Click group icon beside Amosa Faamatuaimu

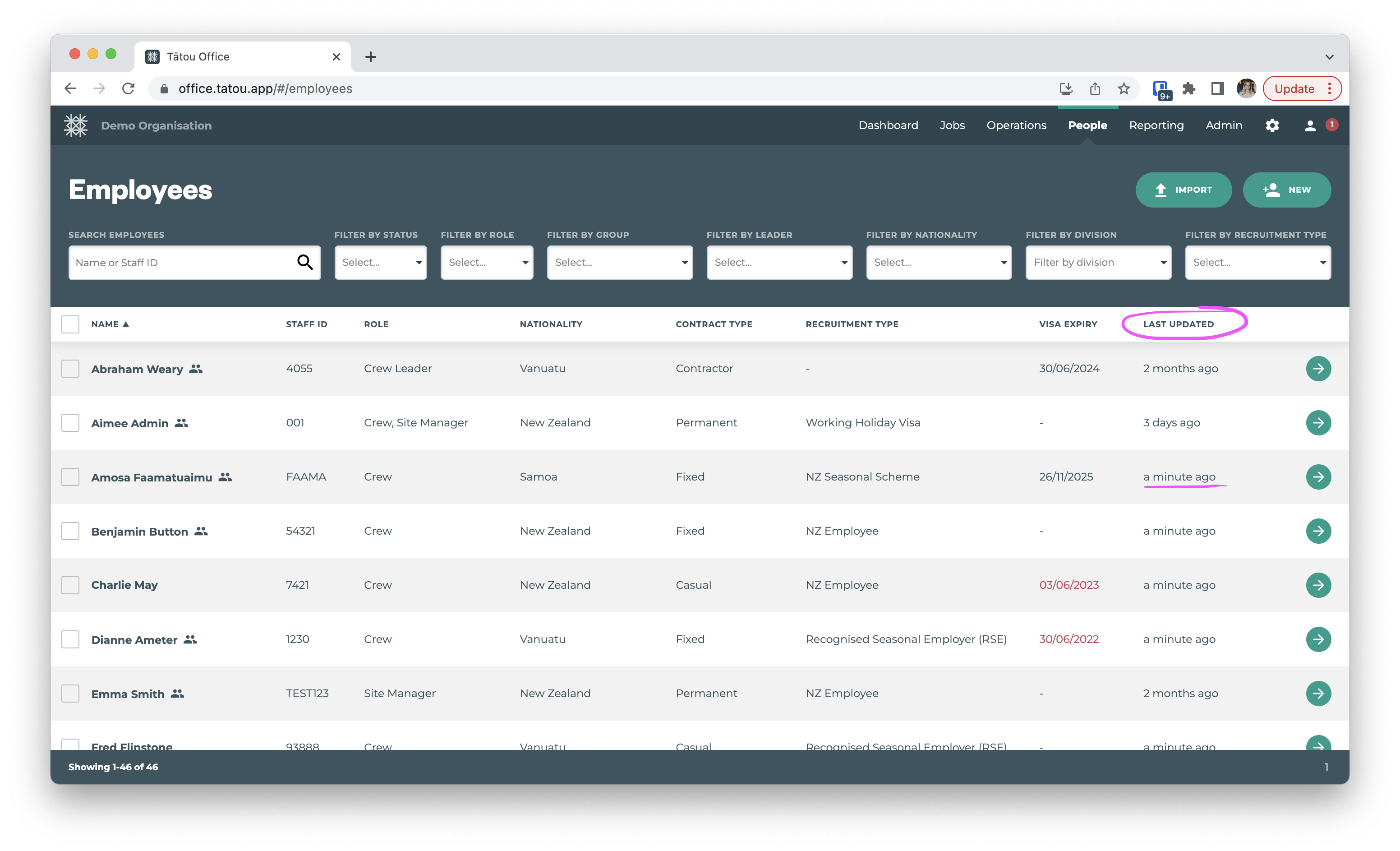pyautogui.click(x=226, y=477)
